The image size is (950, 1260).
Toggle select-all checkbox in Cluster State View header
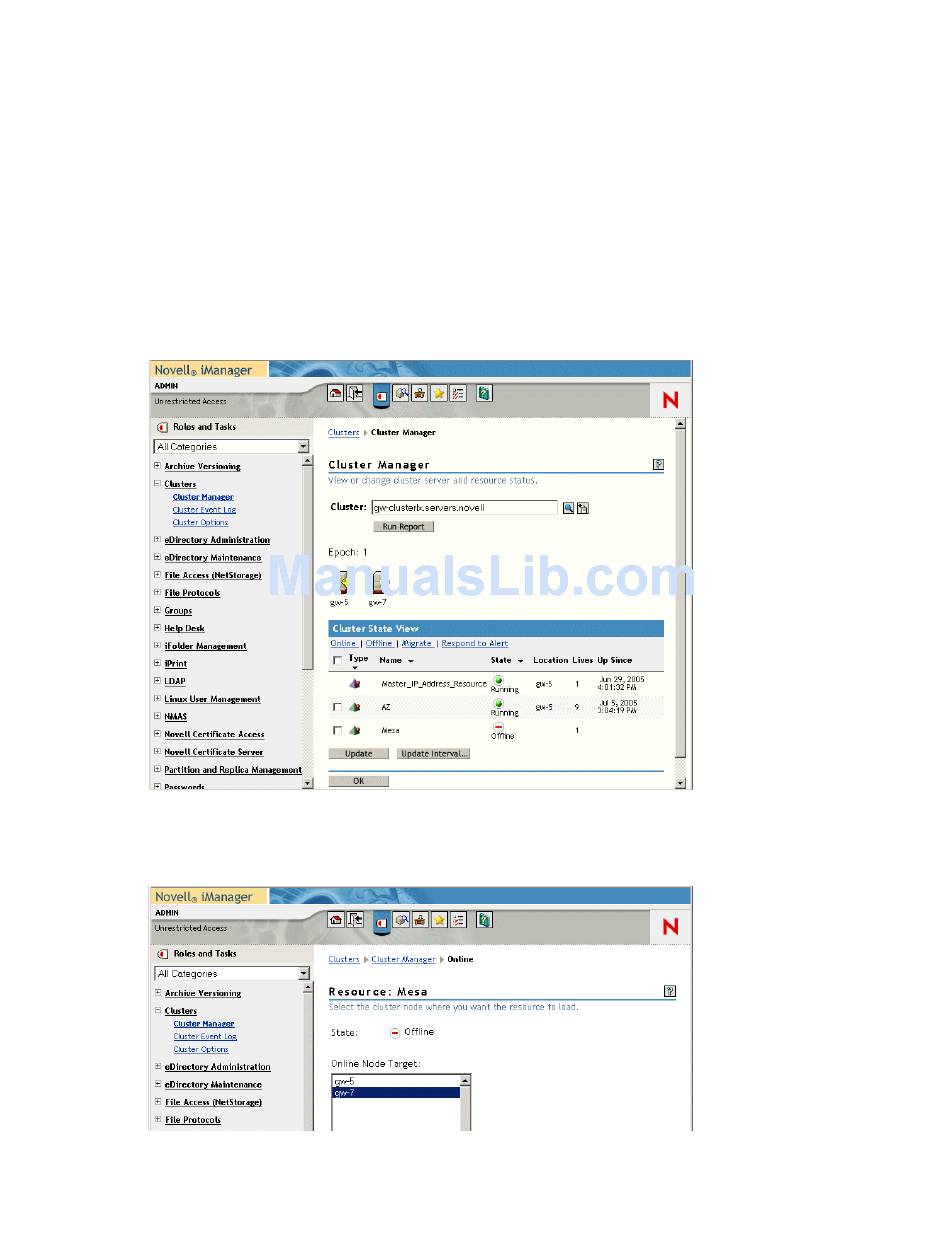337,661
